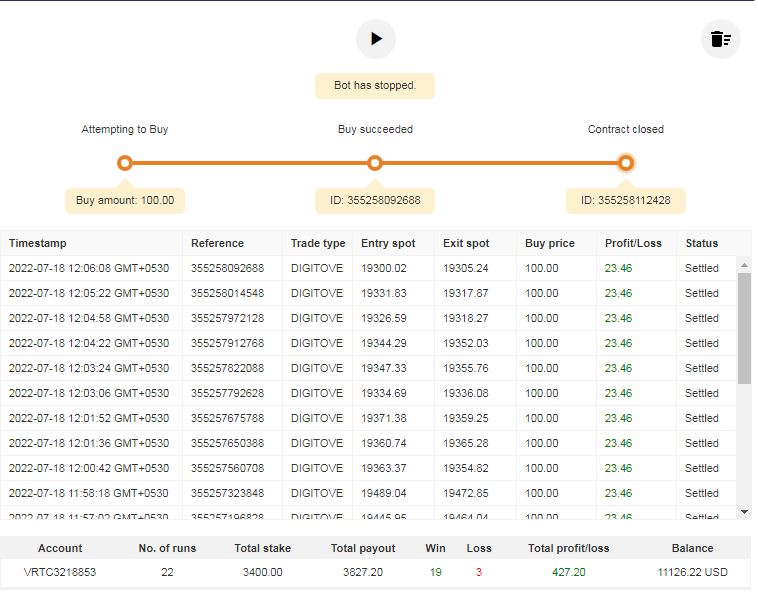Click the Reference column header
Screen dimensions: 758x597
[217, 243]
